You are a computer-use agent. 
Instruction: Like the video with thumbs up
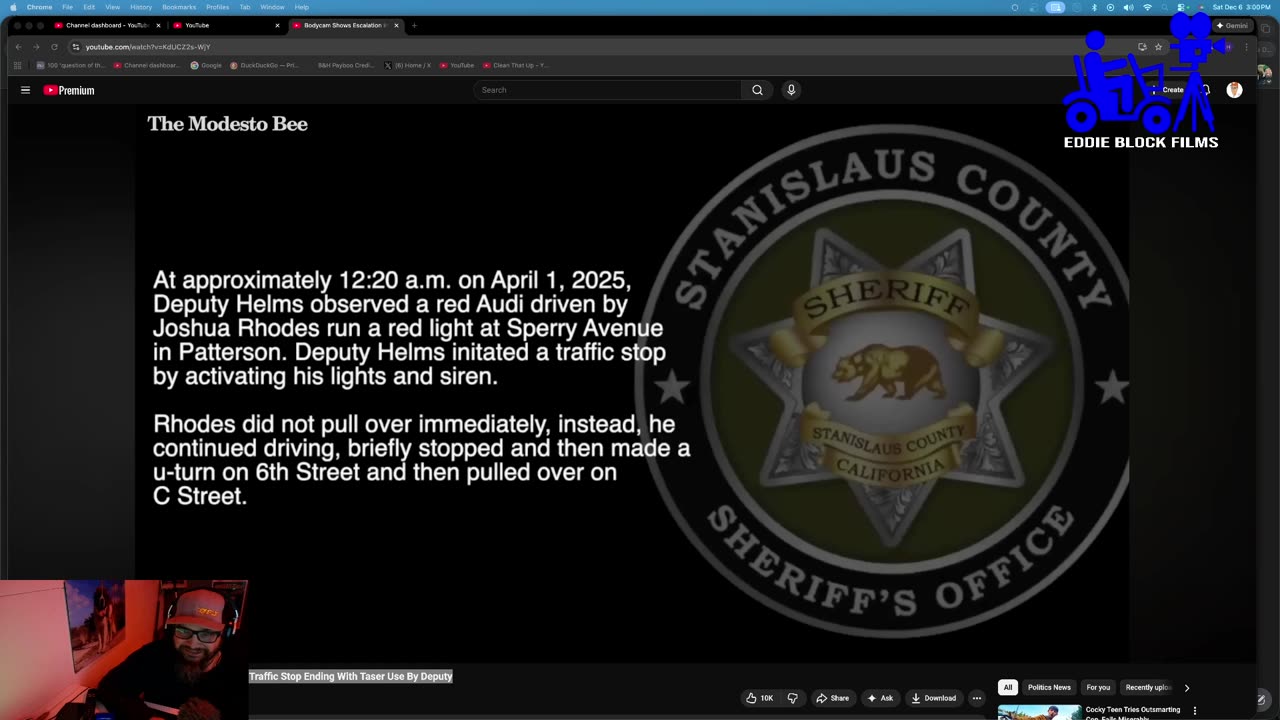pos(760,698)
